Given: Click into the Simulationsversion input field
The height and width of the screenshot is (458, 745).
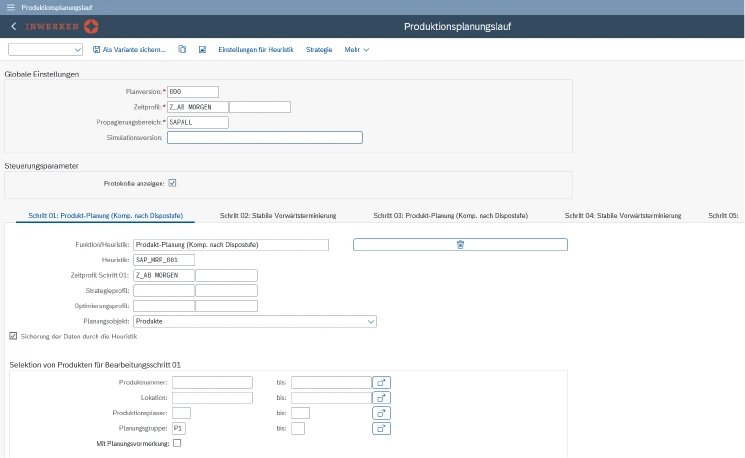Looking at the screenshot, I should point(264,138).
